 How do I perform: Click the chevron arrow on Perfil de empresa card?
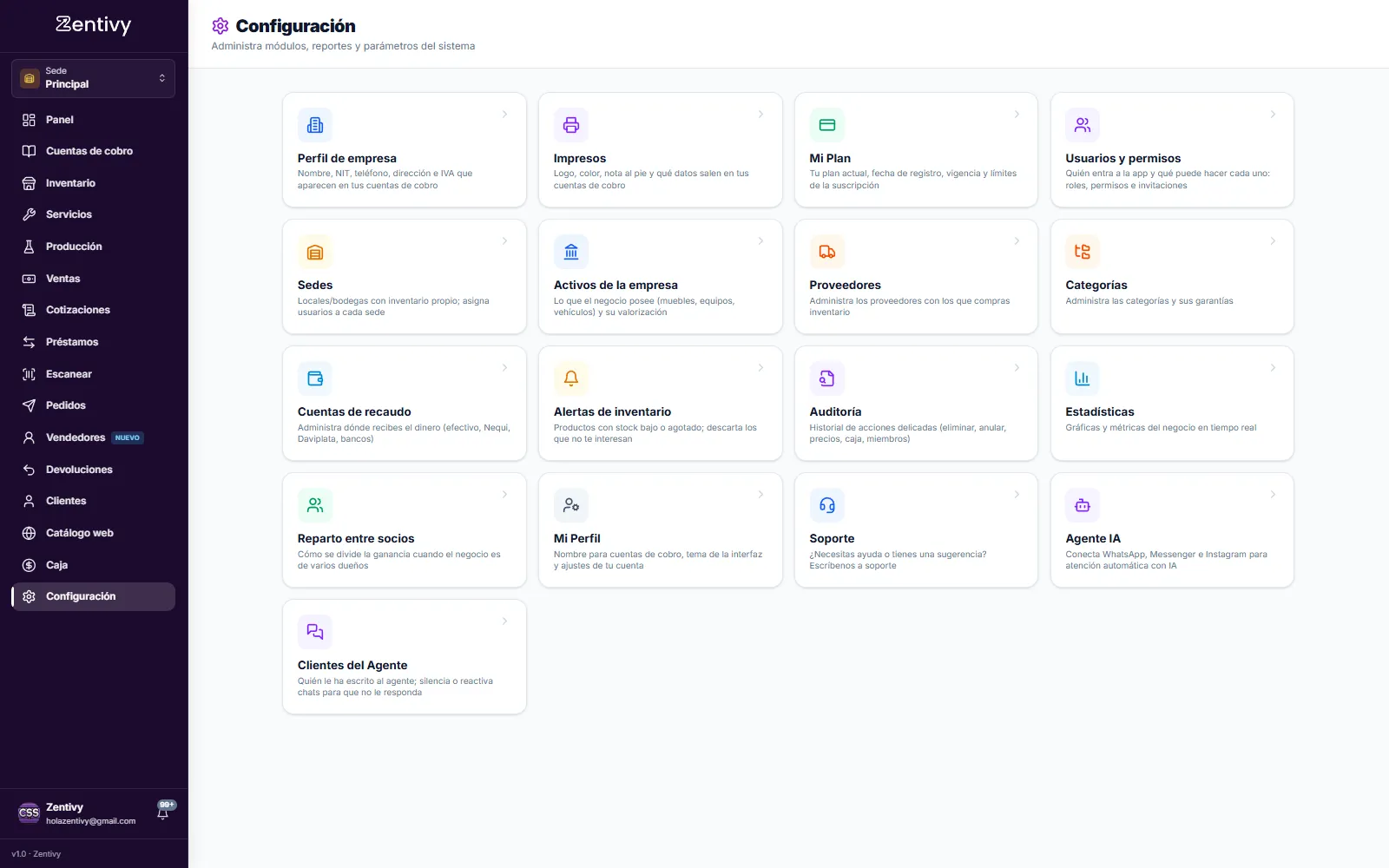tap(504, 115)
